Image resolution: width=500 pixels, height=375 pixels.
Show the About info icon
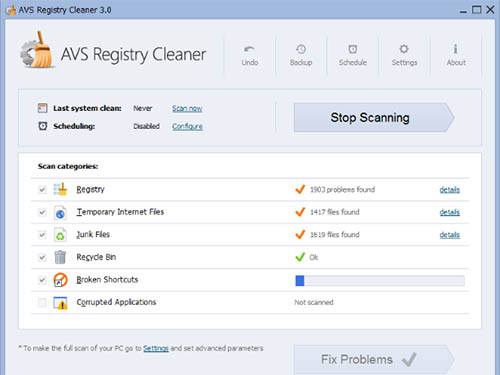456,49
